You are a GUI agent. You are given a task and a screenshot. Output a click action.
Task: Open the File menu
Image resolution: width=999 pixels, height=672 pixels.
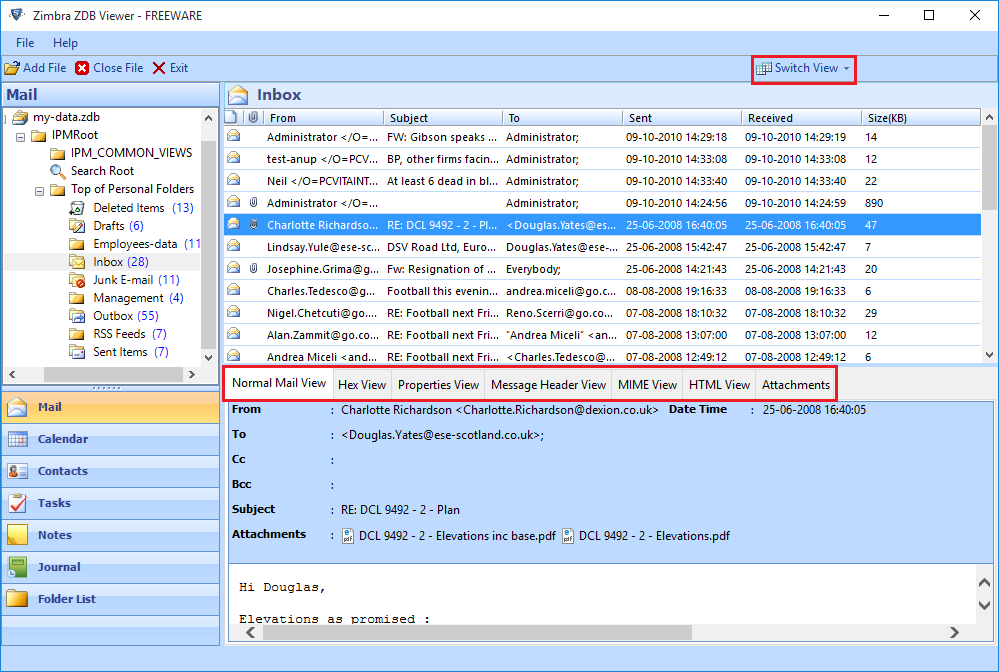pos(25,43)
